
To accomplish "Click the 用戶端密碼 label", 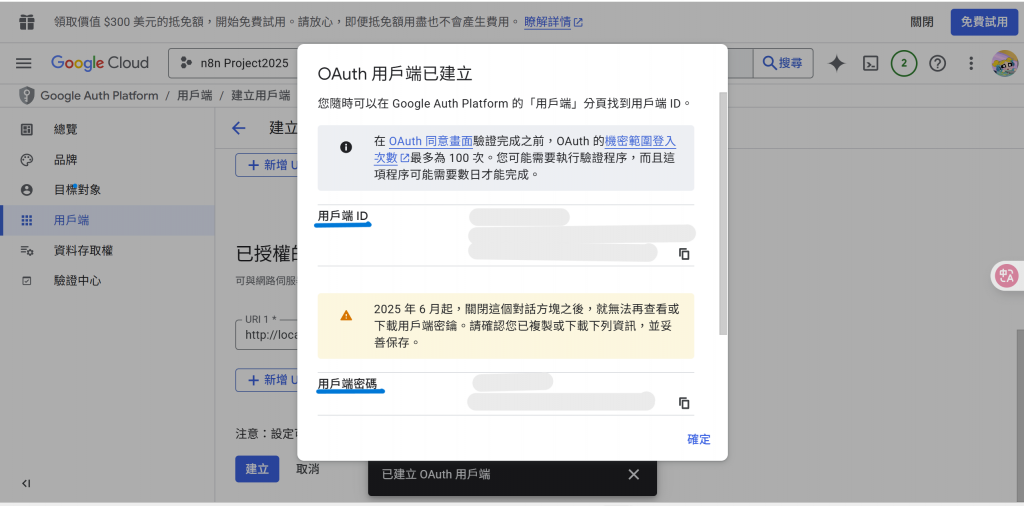I will click(x=347, y=384).
